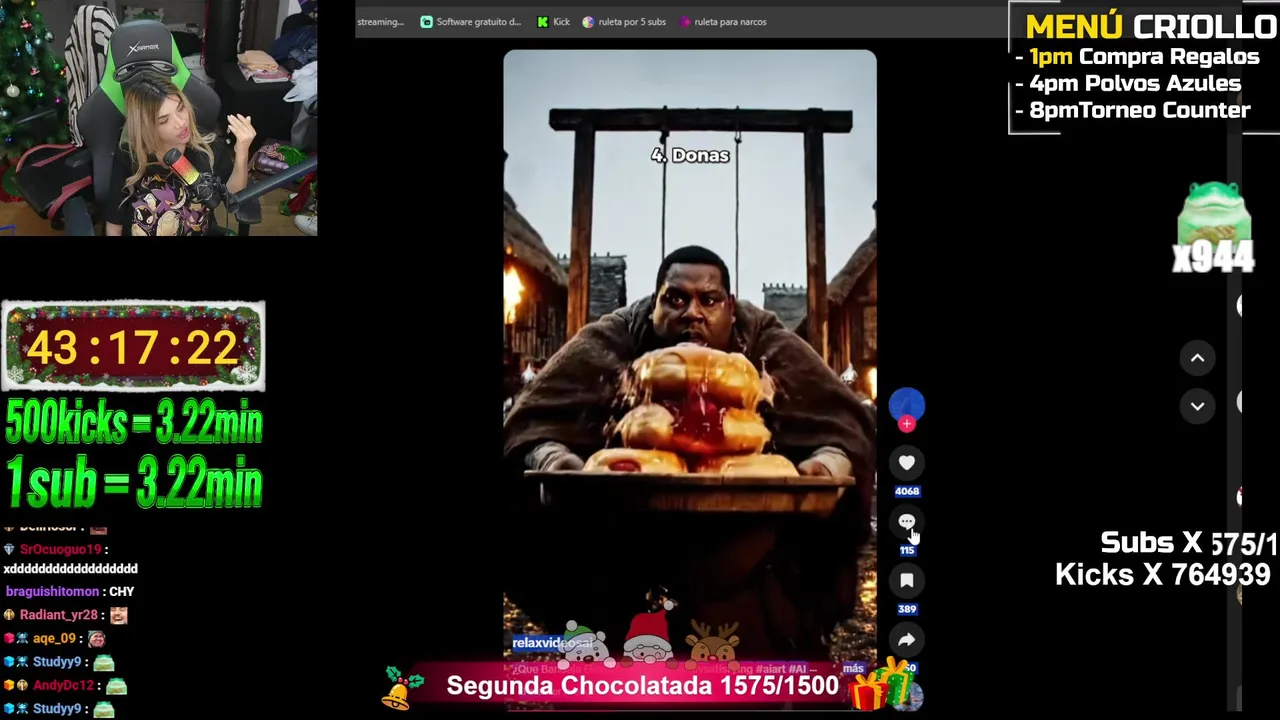Open the 'streaming...' bookmark
This screenshot has height=720, width=1280.
click(x=380, y=22)
